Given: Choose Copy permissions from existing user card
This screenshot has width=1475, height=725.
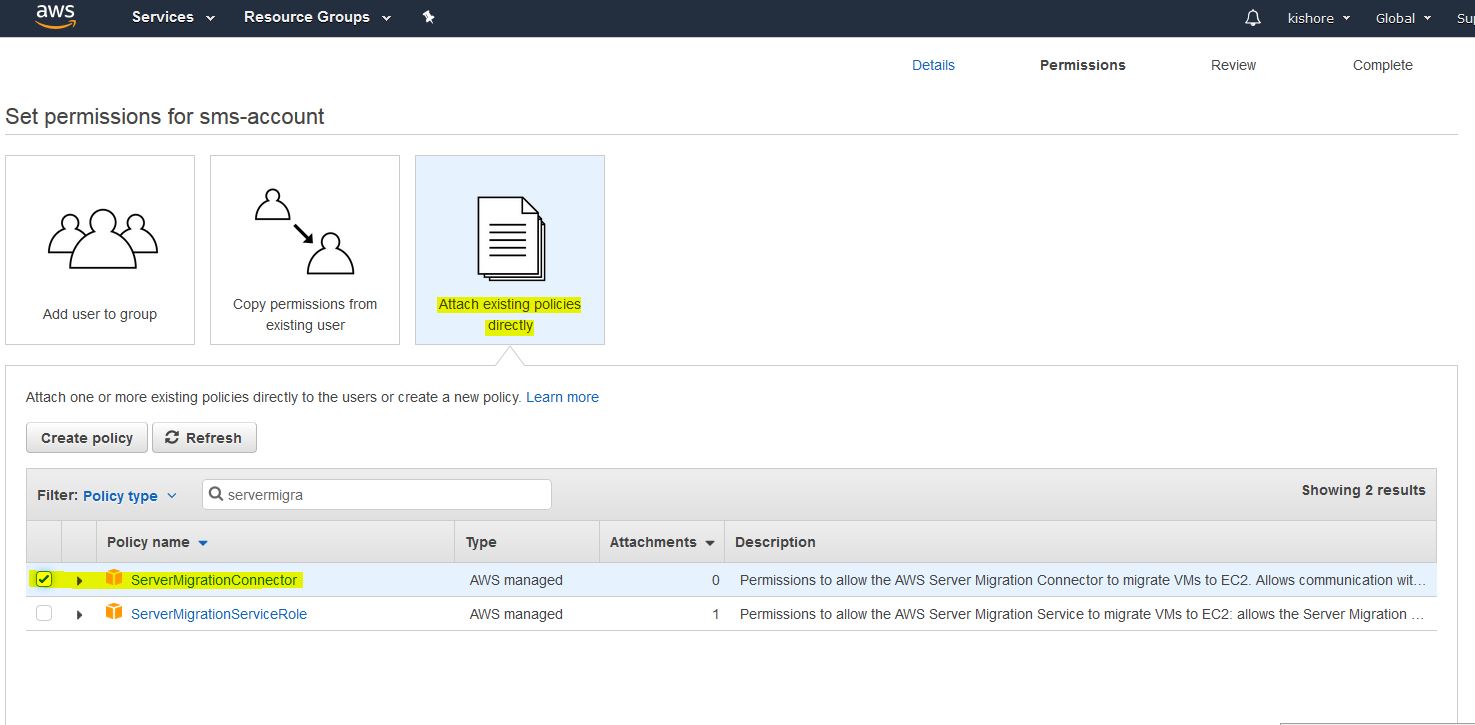Looking at the screenshot, I should [305, 250].
